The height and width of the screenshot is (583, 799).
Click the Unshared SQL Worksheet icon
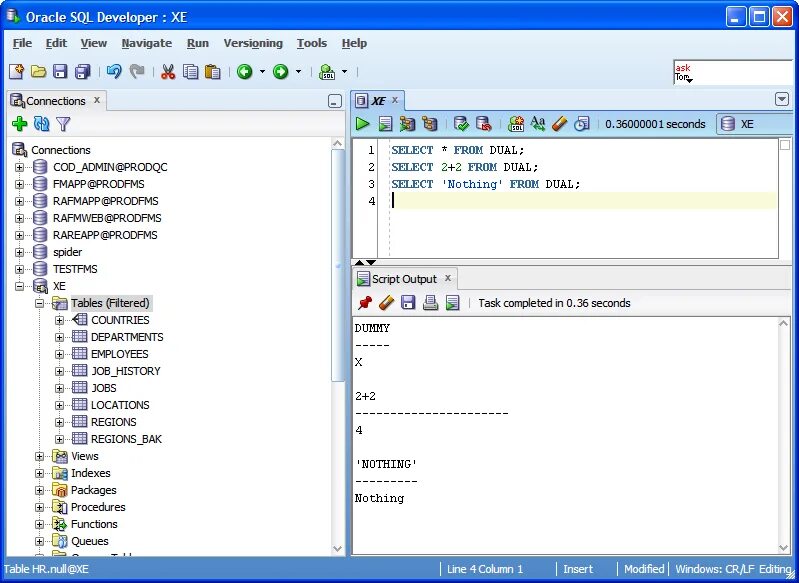(516, 124)
